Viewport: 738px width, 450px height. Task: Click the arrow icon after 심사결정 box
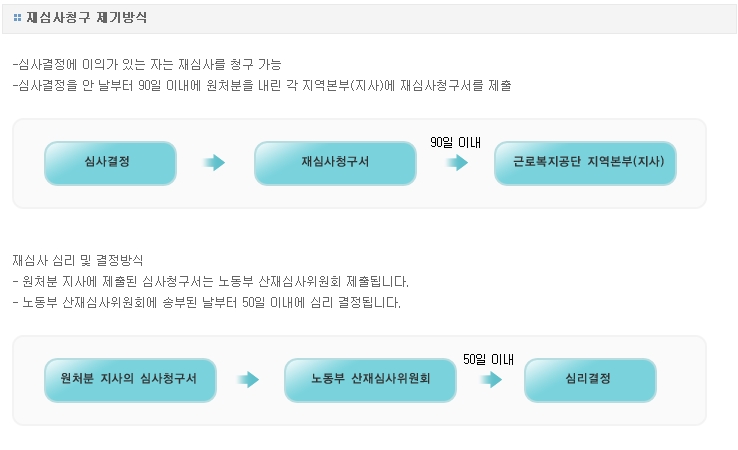click(x=214, y=162)
